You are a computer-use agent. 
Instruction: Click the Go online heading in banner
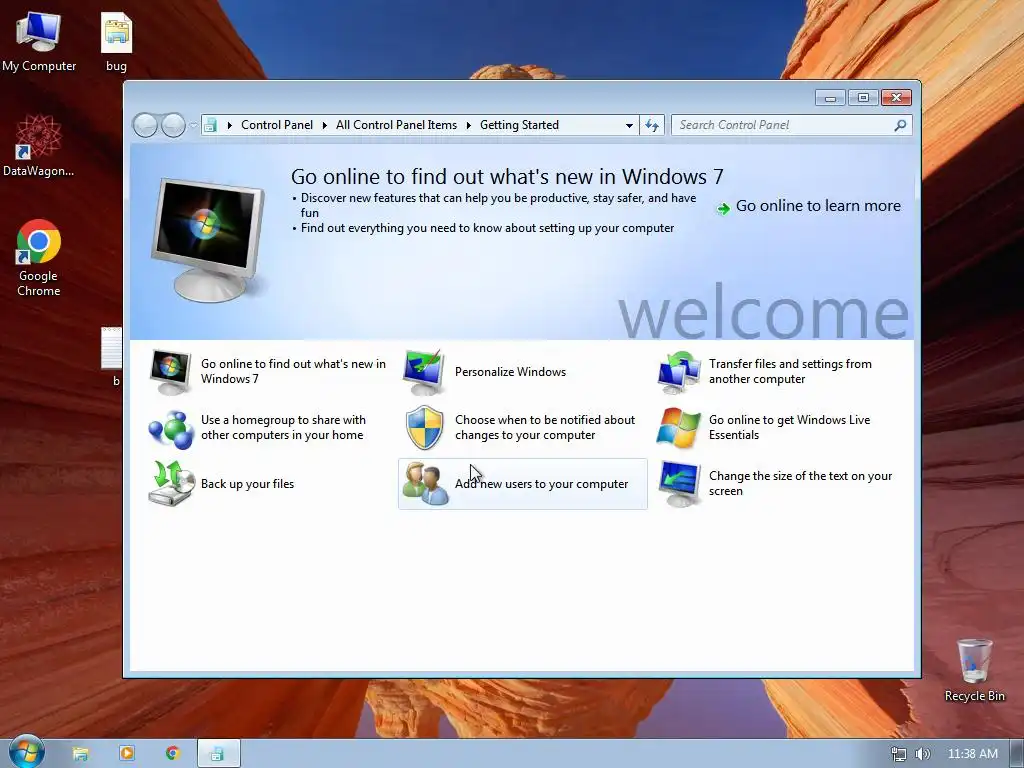click(x=507, y=176)
